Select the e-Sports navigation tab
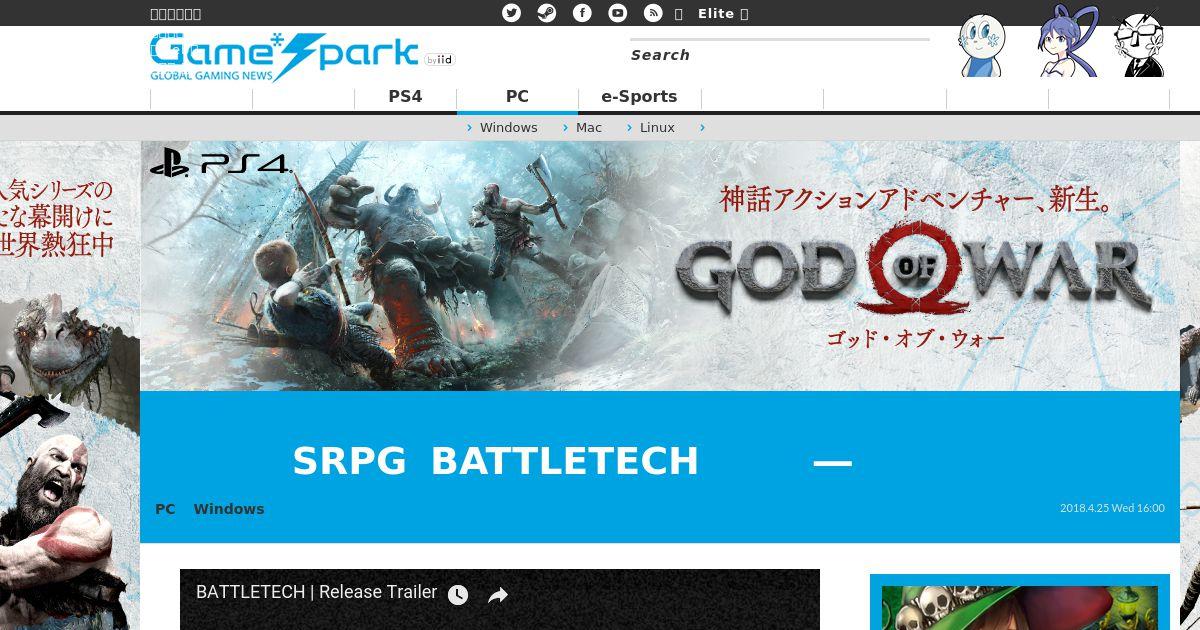Screen dimensions: 1200x630 tap(639, 97)
